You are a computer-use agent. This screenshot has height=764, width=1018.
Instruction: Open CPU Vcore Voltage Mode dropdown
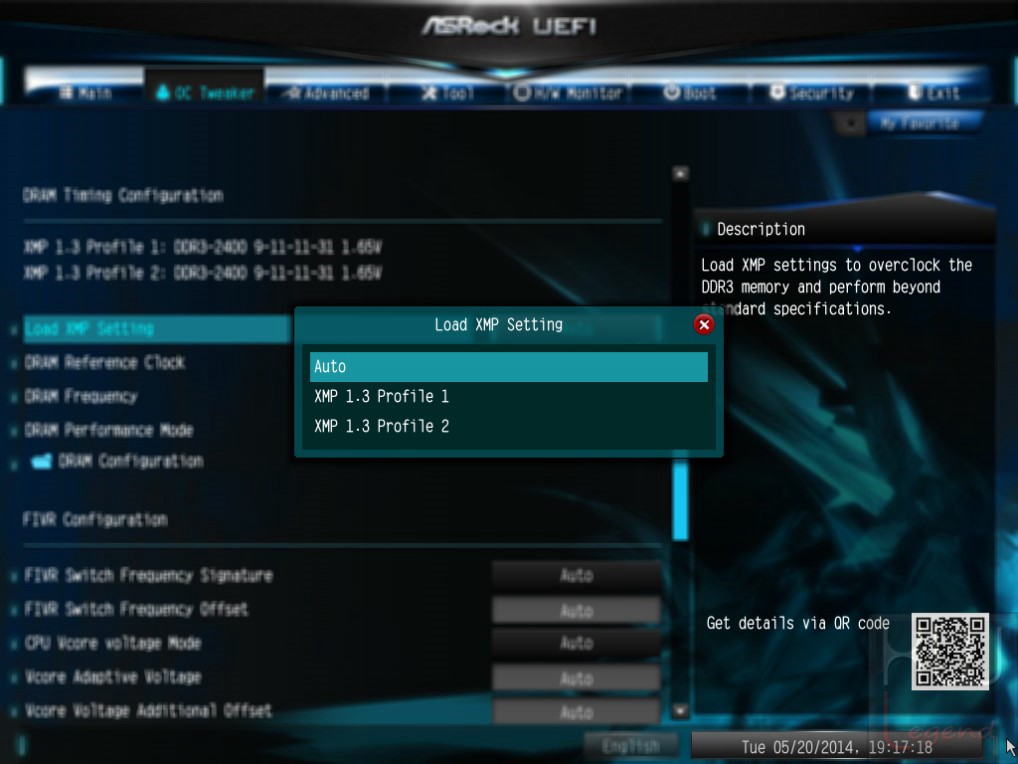click(x=577, y=643)
